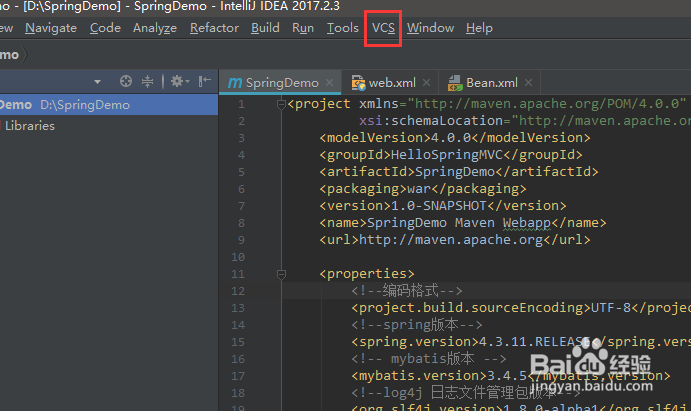691x411 pixels.
Task: Open the Tools menu
Action: point(342,28)
